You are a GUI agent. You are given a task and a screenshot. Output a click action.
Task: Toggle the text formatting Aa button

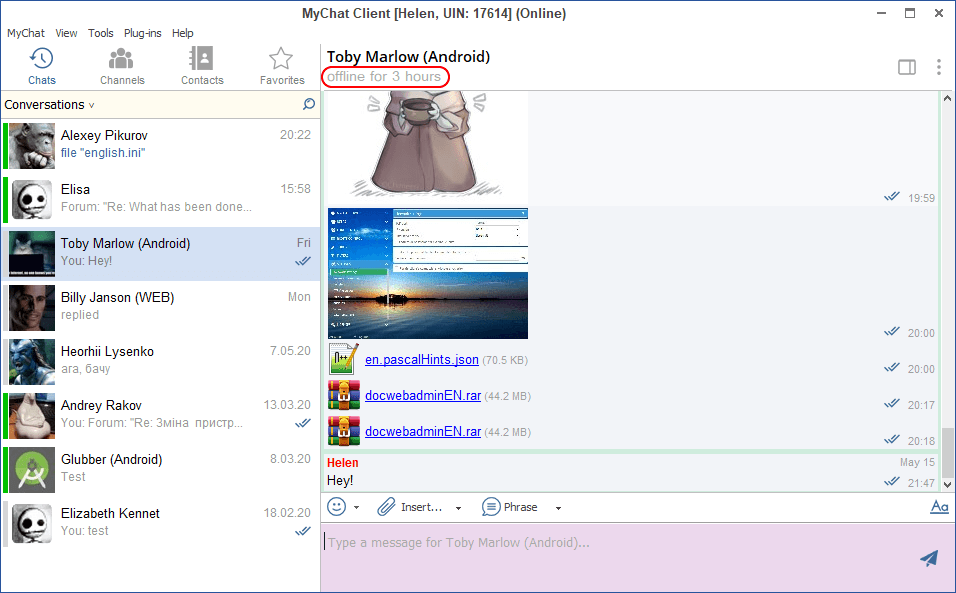pos(939,507)
